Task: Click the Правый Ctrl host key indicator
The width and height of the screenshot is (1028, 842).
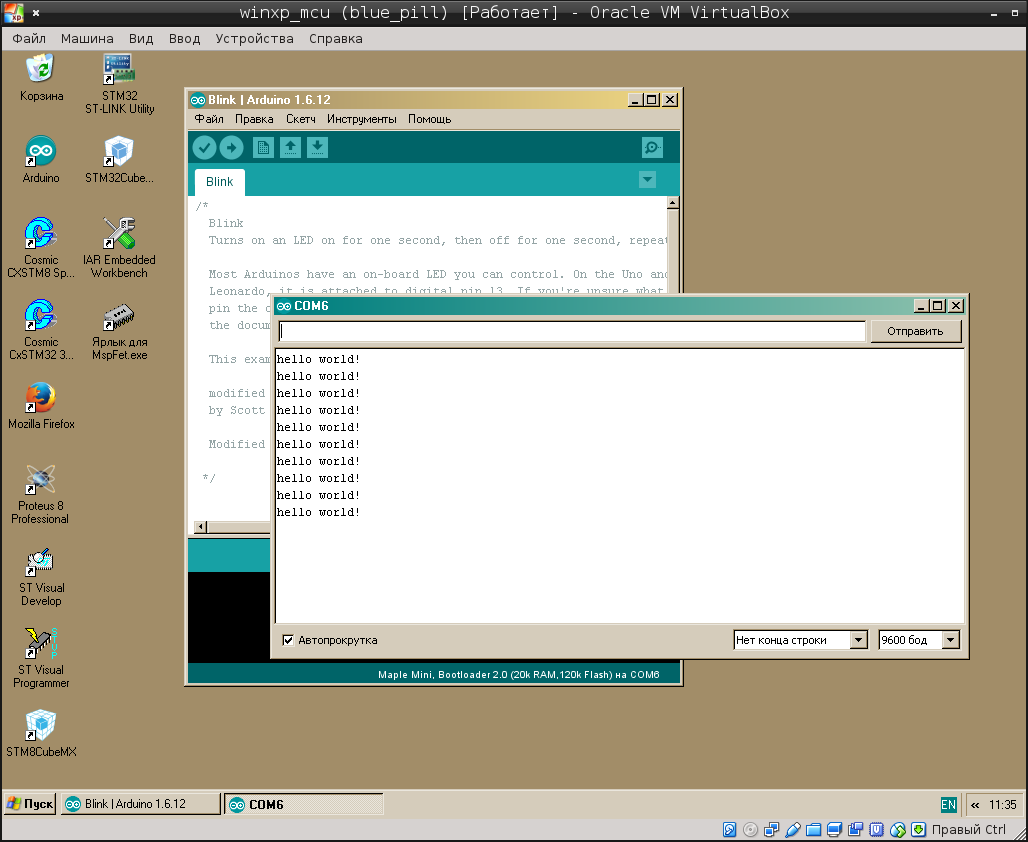Action: (x=968, y=830)
